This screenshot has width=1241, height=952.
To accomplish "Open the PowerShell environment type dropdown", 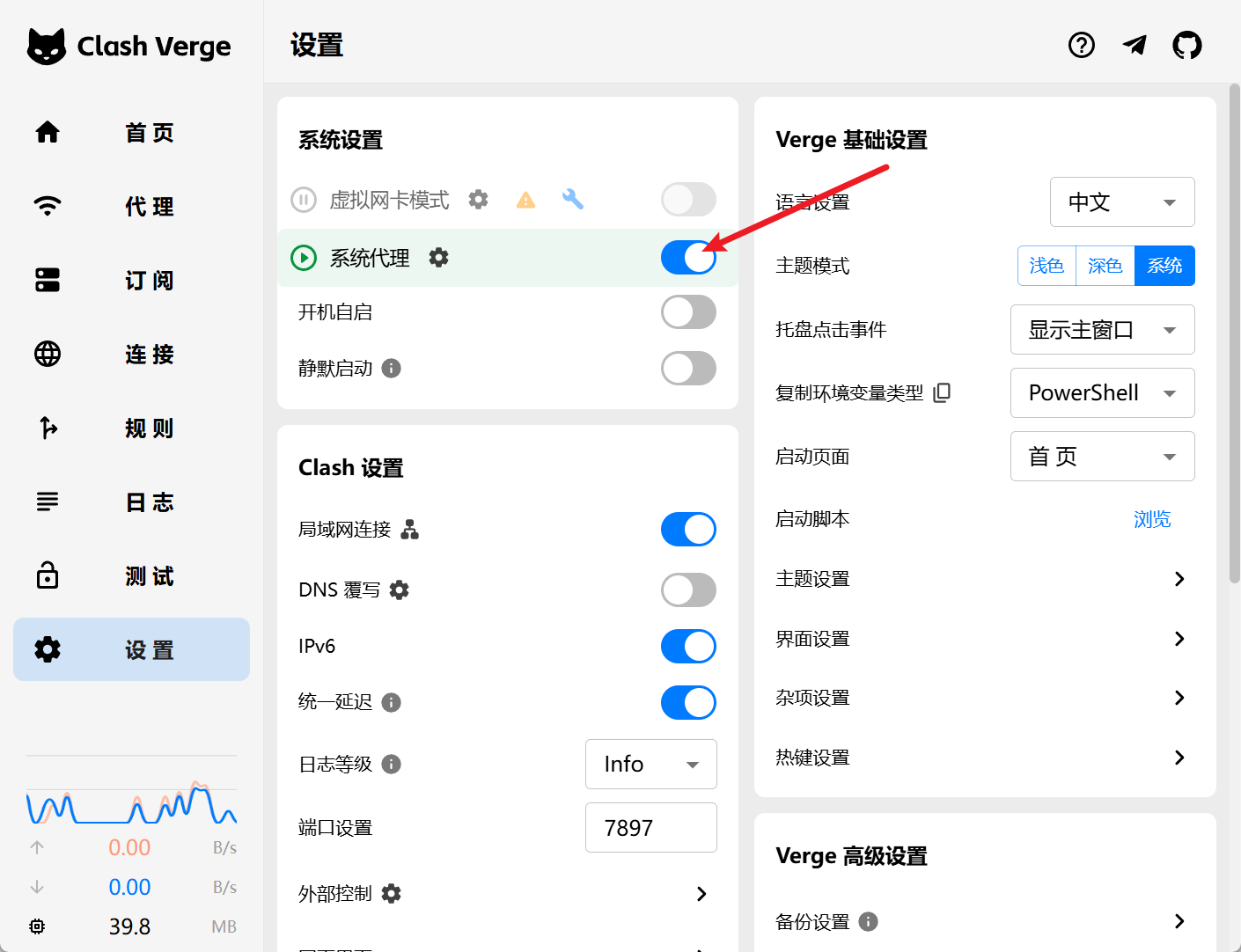I will 1103,393.
